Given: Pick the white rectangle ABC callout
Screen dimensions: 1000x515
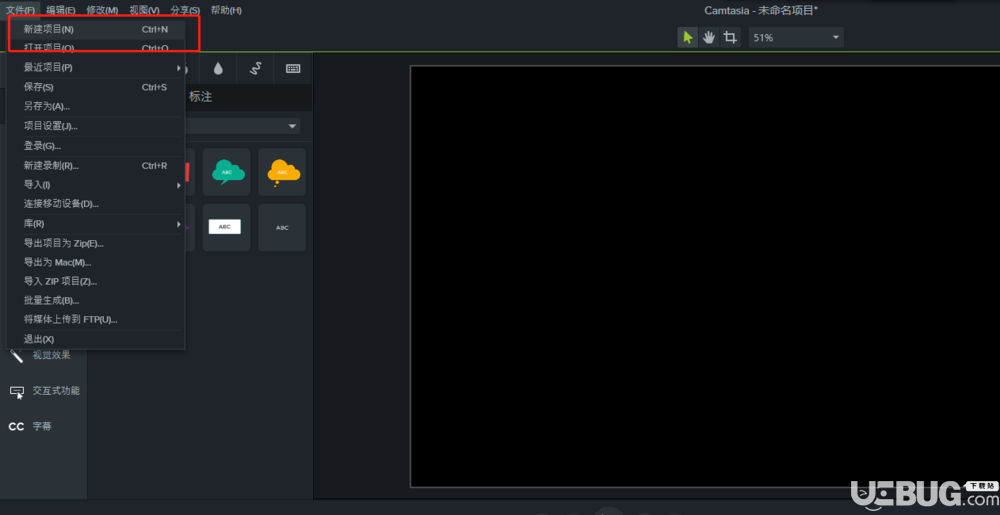Looking at the screenshot, I should [227, 227].
